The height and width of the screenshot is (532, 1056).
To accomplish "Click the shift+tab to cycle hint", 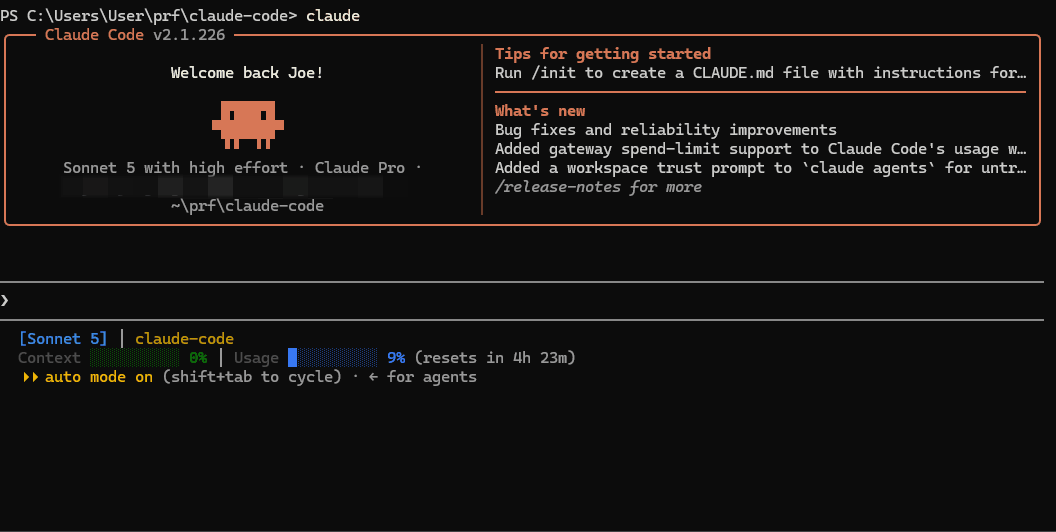I will point(252,377).
